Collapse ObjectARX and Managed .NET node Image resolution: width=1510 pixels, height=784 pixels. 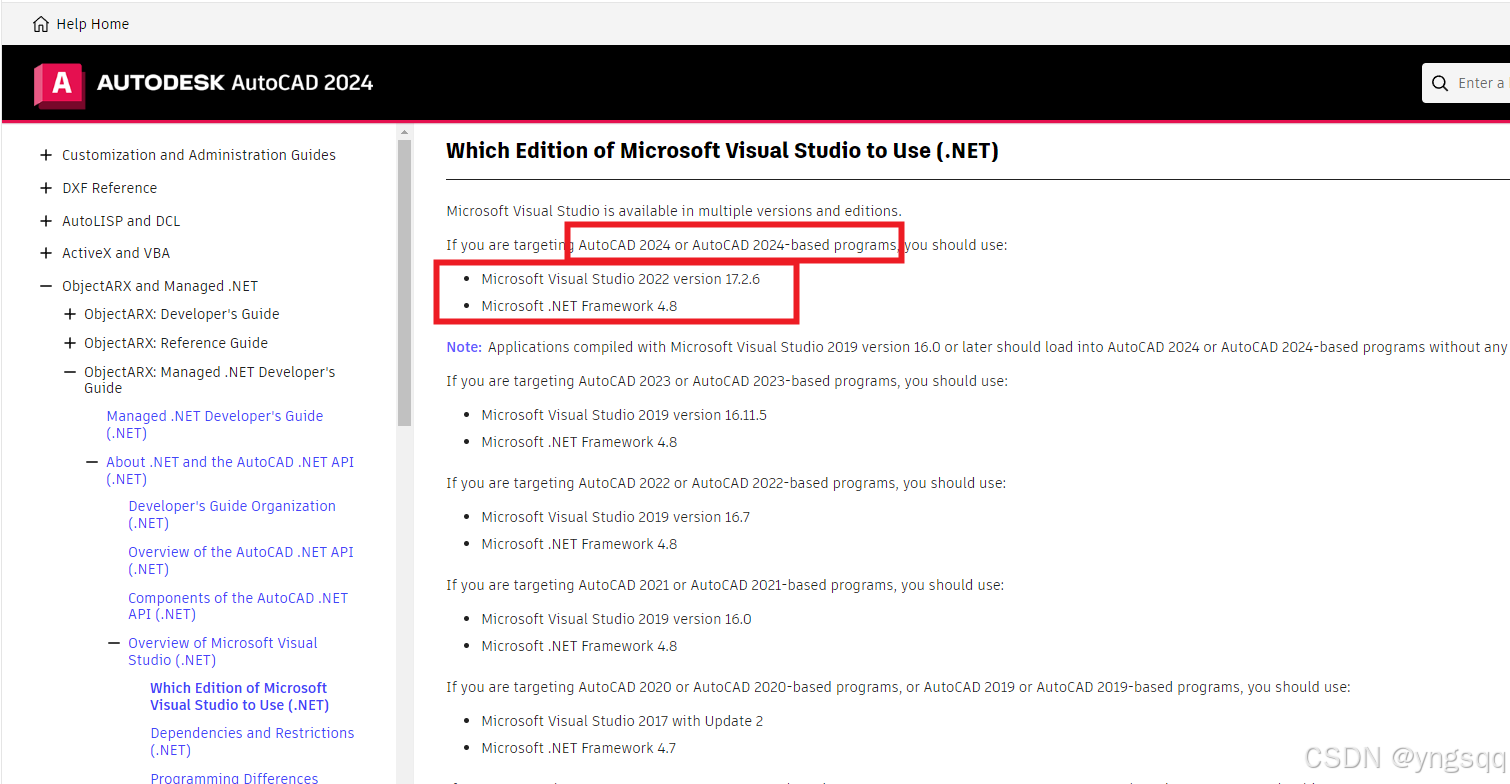coord(46,286)
